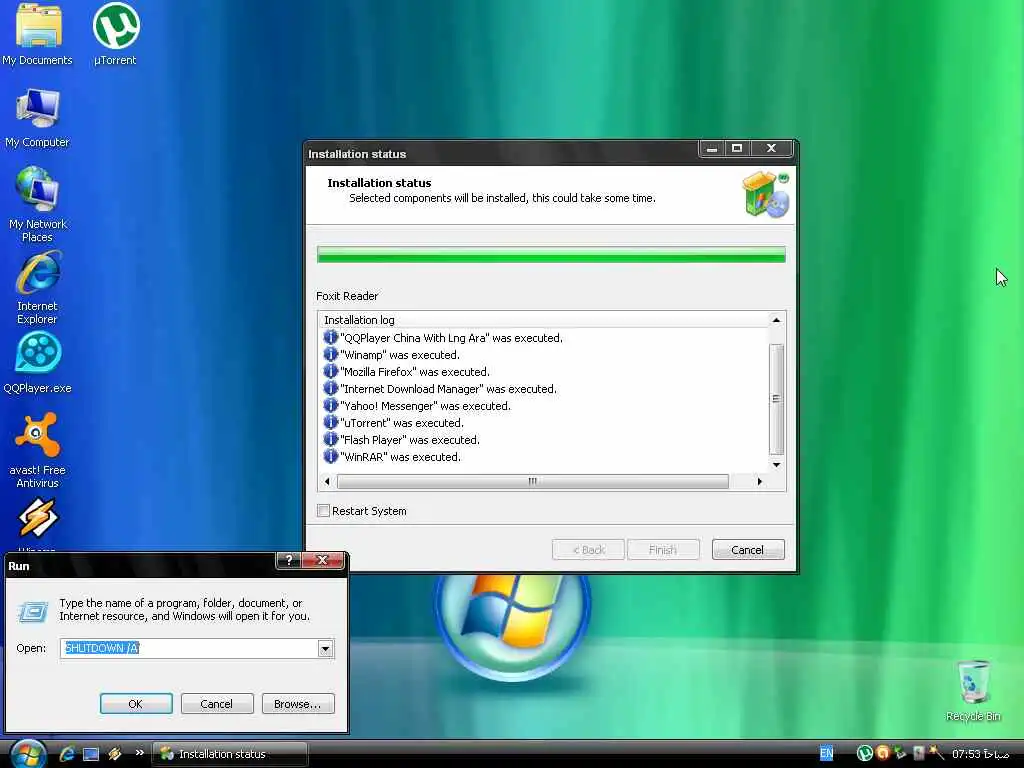Click Show Desktop in Quick Launch
Viewport: 1024px width, 768px height.
pyautogui.click(x=91, y=754)
